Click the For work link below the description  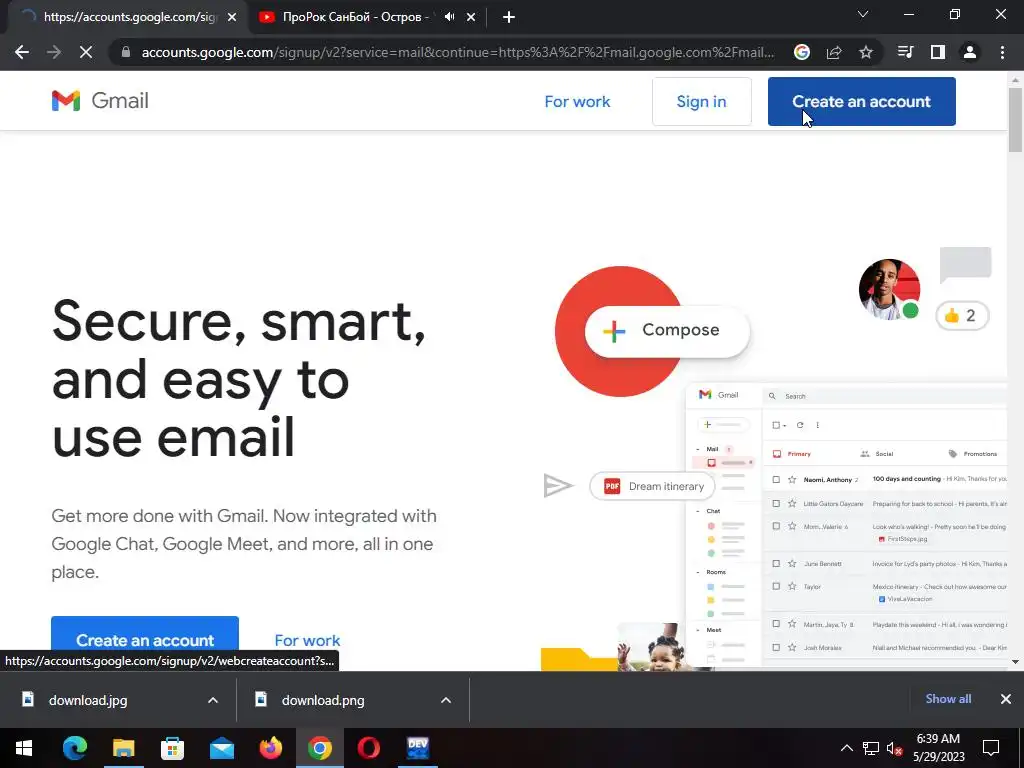click(307, 640)
